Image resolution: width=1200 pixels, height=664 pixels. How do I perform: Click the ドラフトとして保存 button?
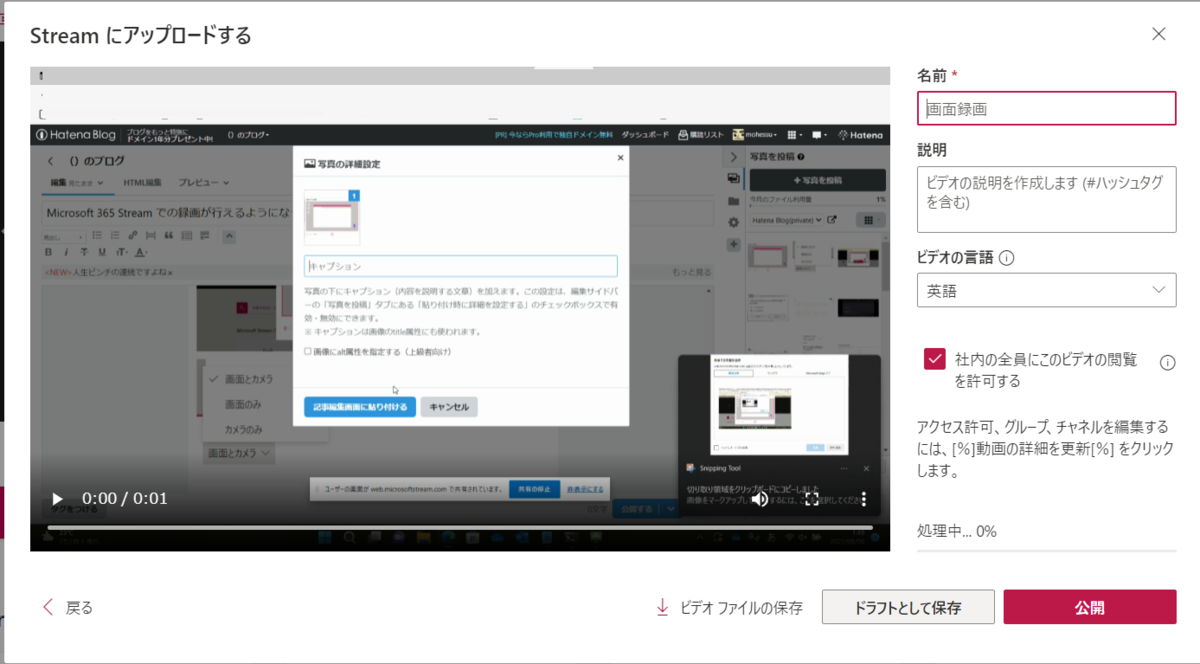coord(907,606)
